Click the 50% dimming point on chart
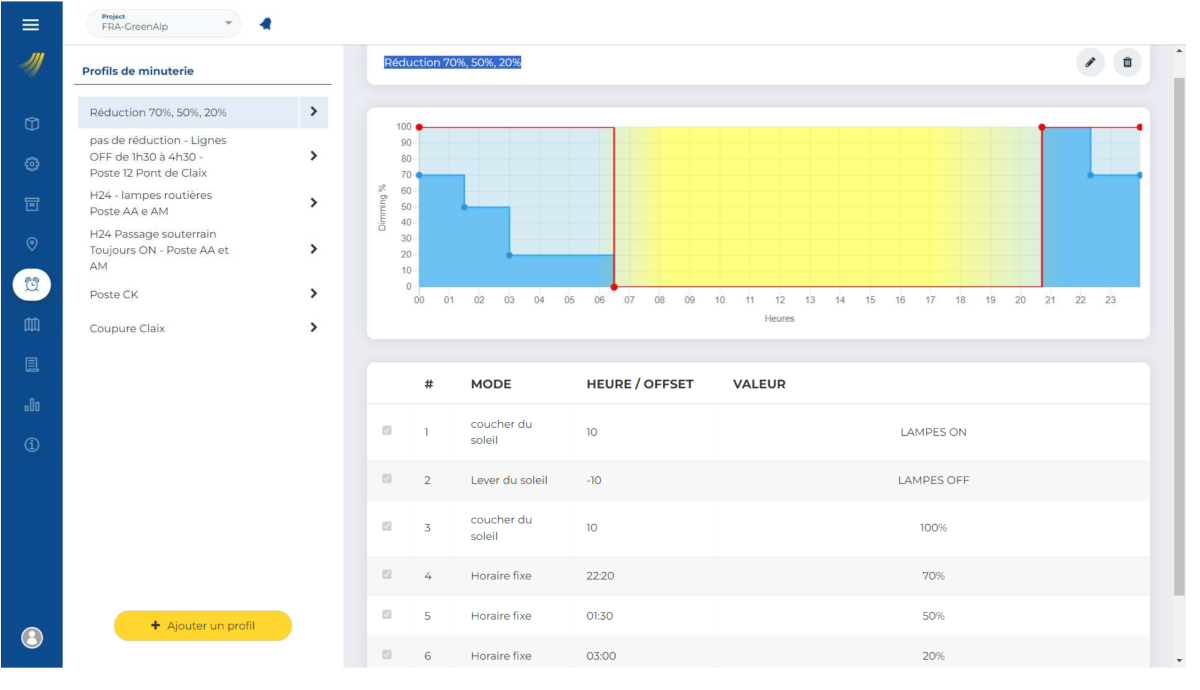The width and height of the screenshot is (1200, 690). [464, 207]
